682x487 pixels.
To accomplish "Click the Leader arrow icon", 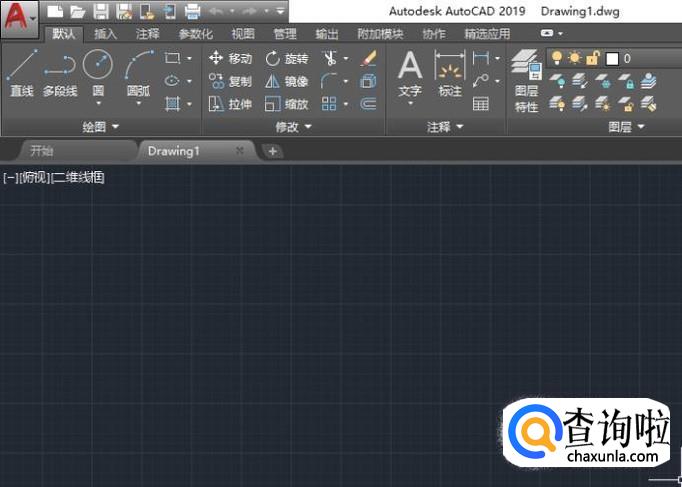I will 481,81.
